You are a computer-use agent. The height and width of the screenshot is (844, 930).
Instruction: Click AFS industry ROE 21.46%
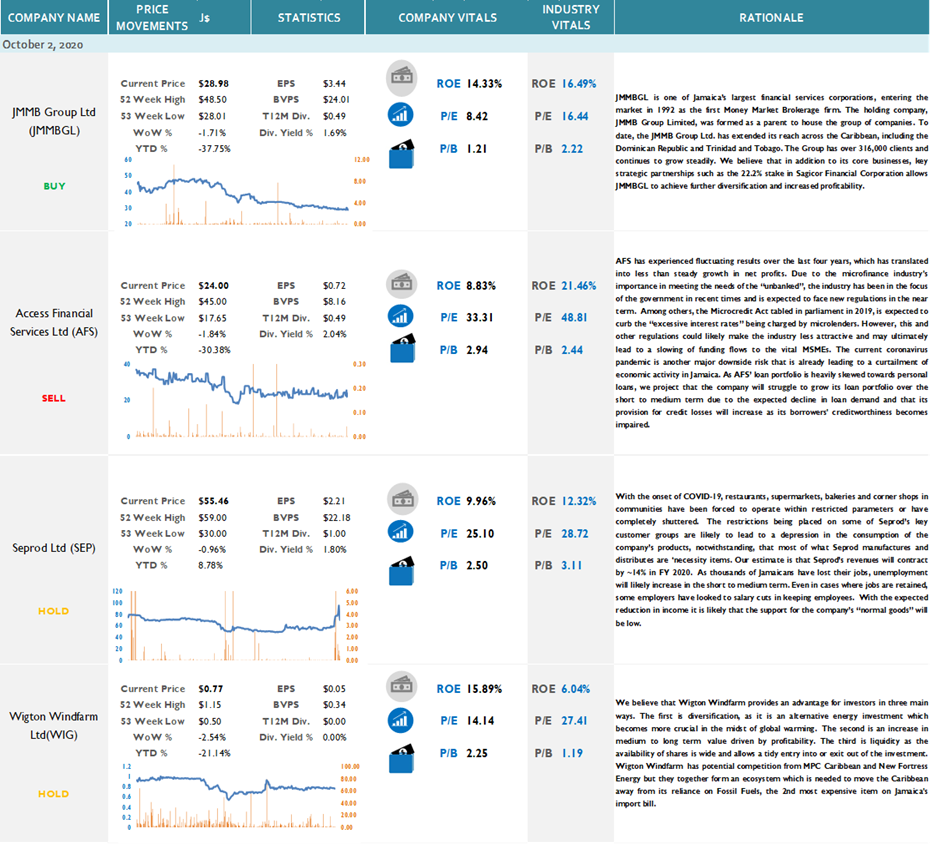[x=579, y=285]
